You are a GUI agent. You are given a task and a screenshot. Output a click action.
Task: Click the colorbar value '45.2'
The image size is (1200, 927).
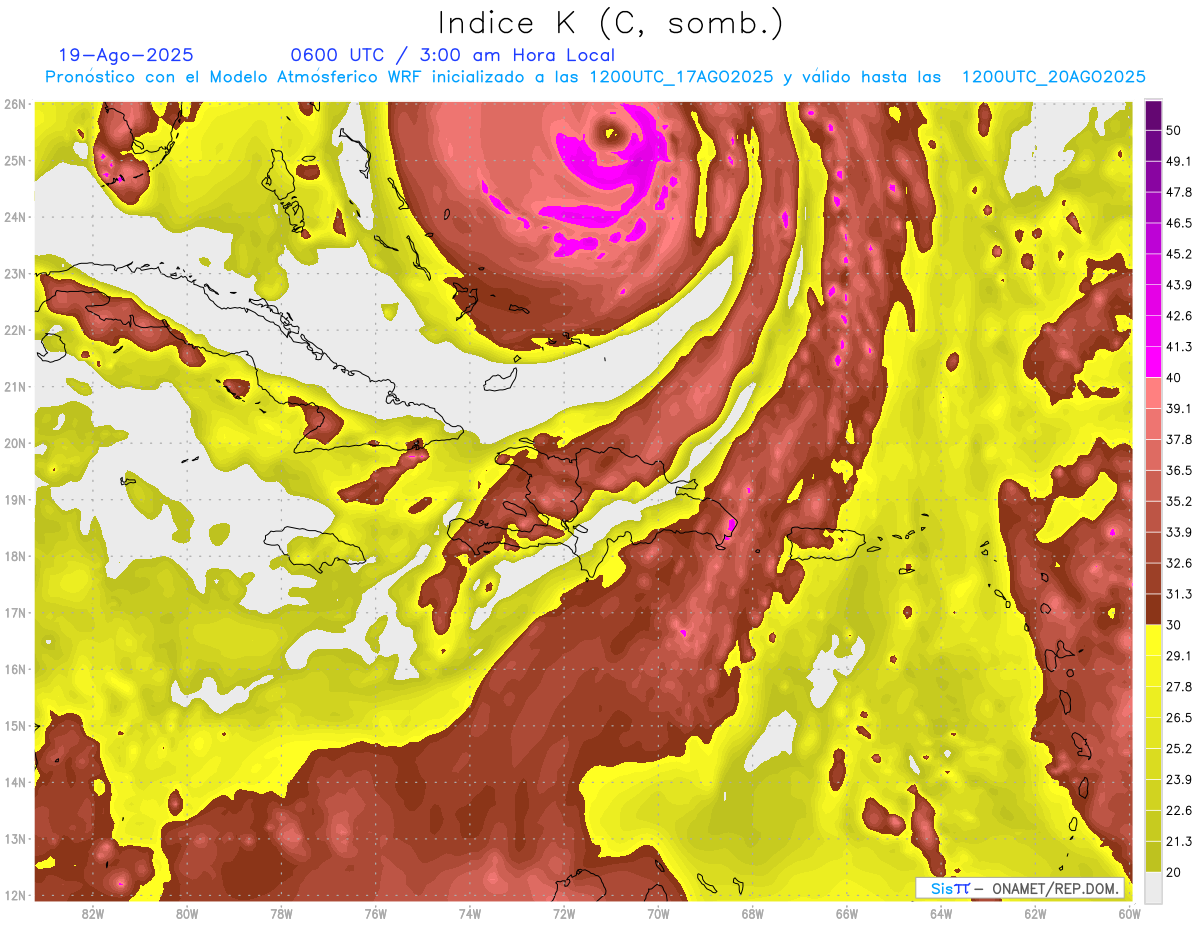(1179, 254)
